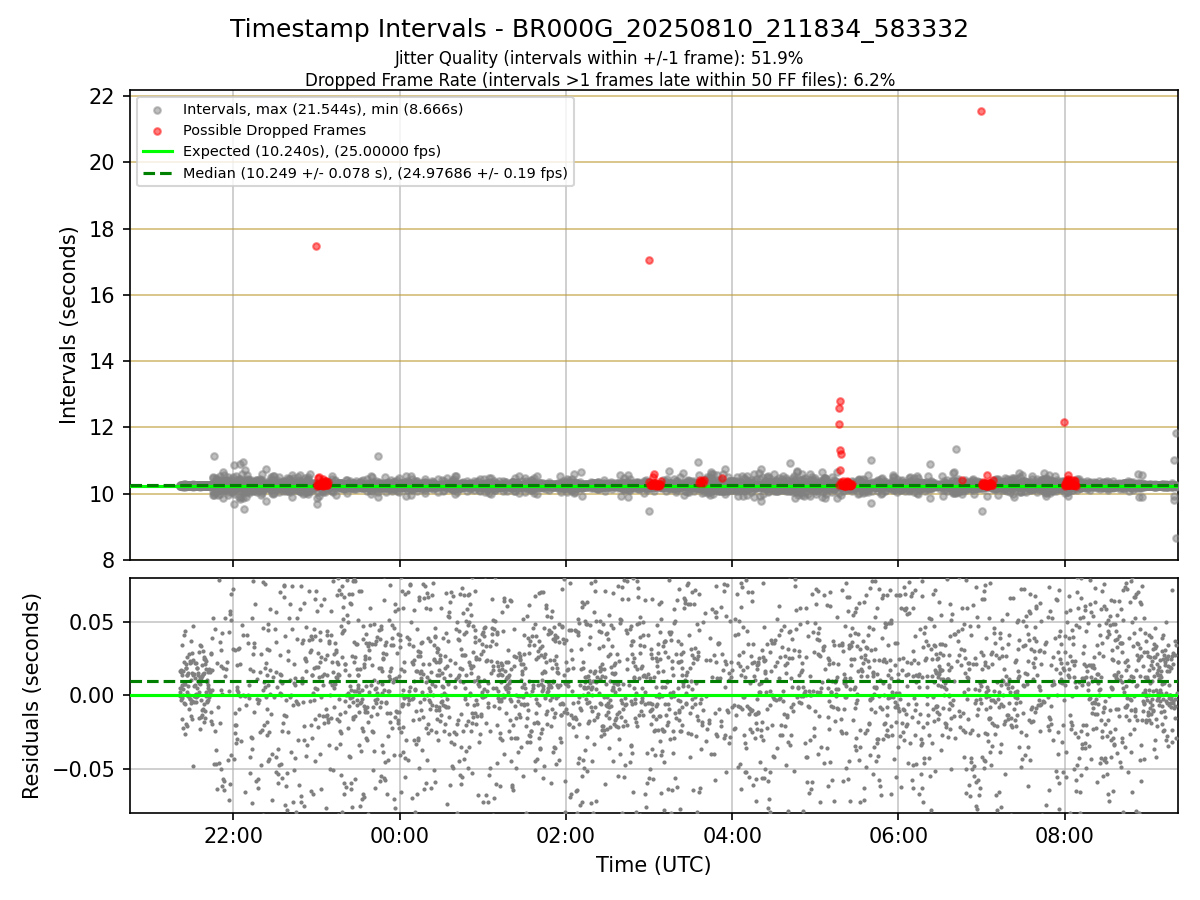Click the Intervals (seconds) y-axis label

pyautogui.click(x=68, y=325)
